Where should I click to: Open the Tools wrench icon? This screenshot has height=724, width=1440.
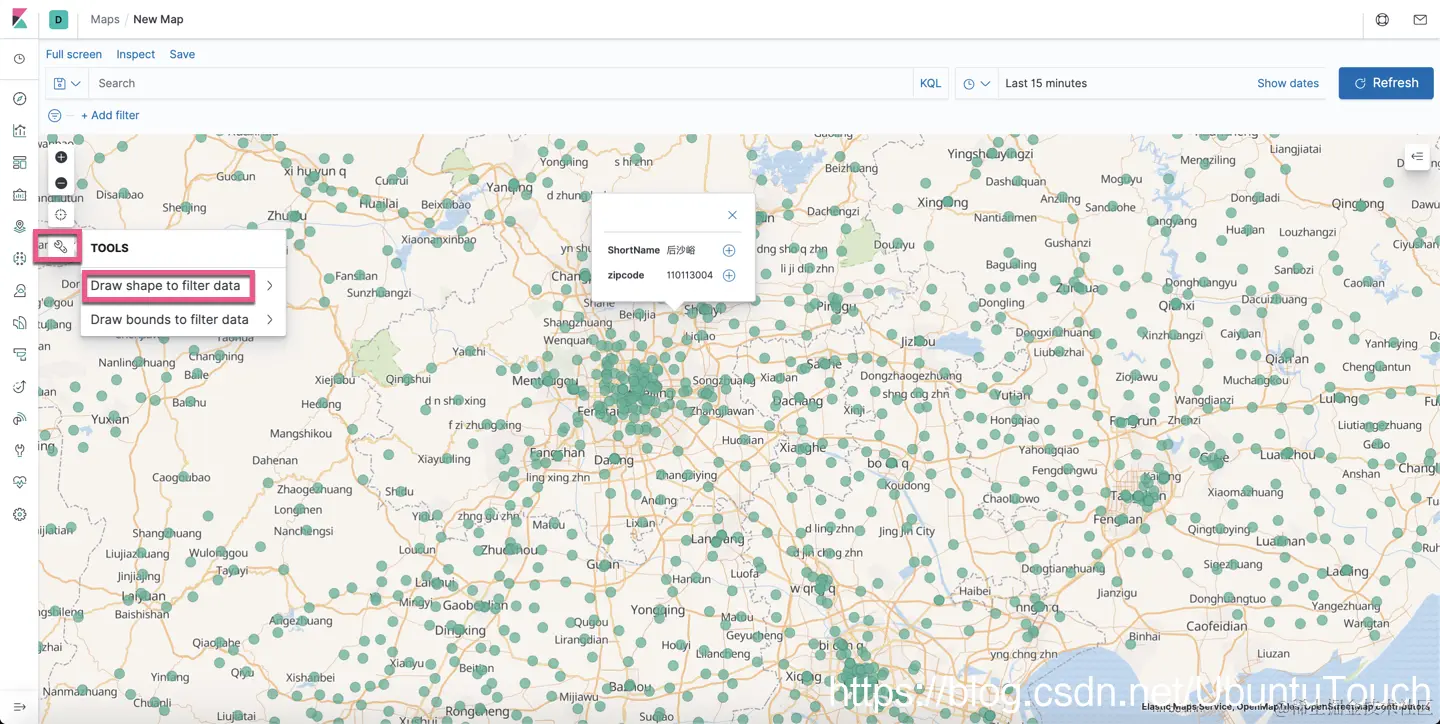pyautogui.click(x=61, y=246)
